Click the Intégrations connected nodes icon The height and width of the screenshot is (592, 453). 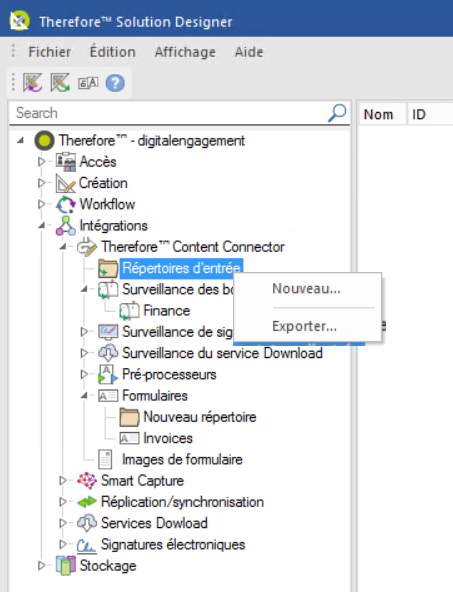click(66, 226)
